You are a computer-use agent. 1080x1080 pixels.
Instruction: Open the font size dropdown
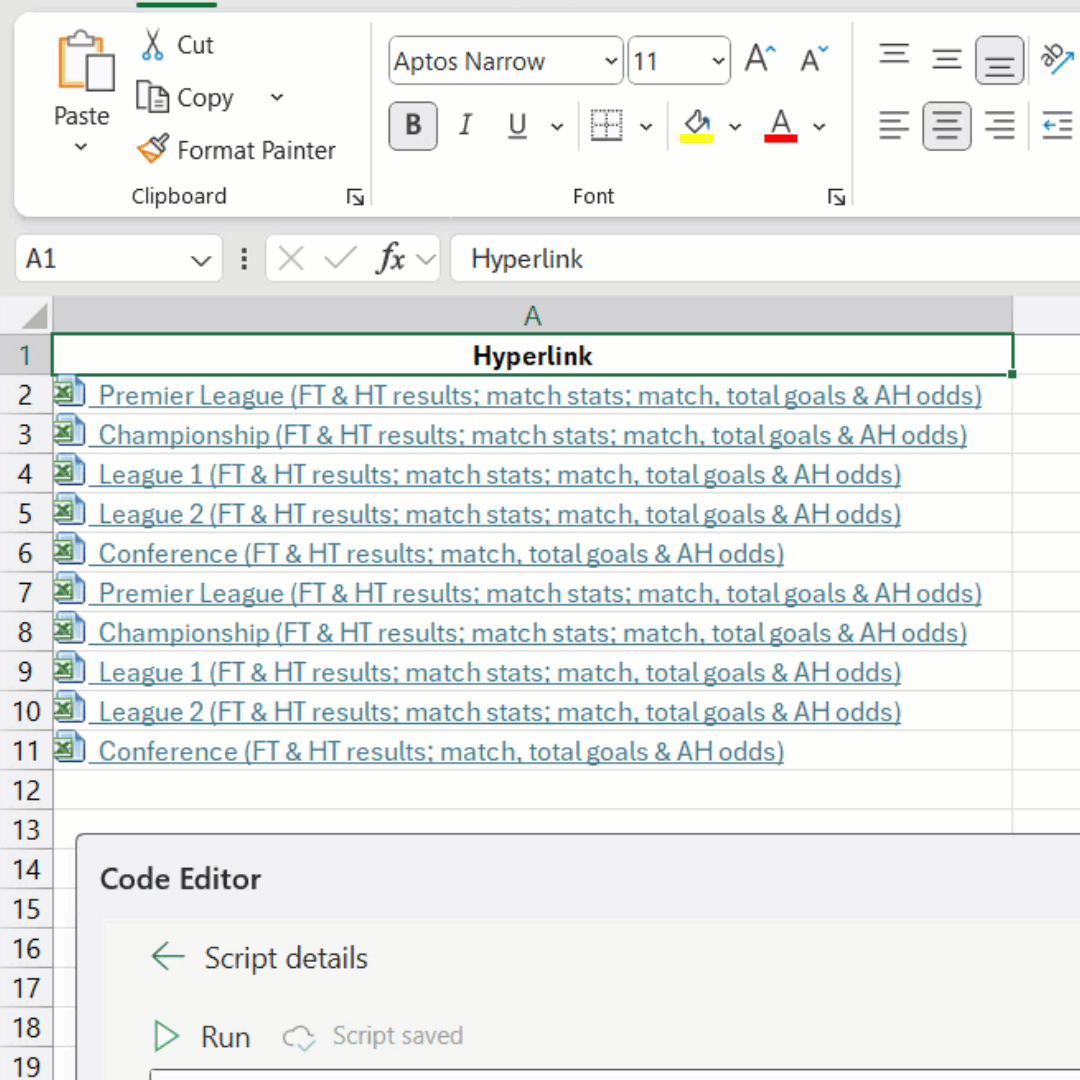tap(718, 62)
